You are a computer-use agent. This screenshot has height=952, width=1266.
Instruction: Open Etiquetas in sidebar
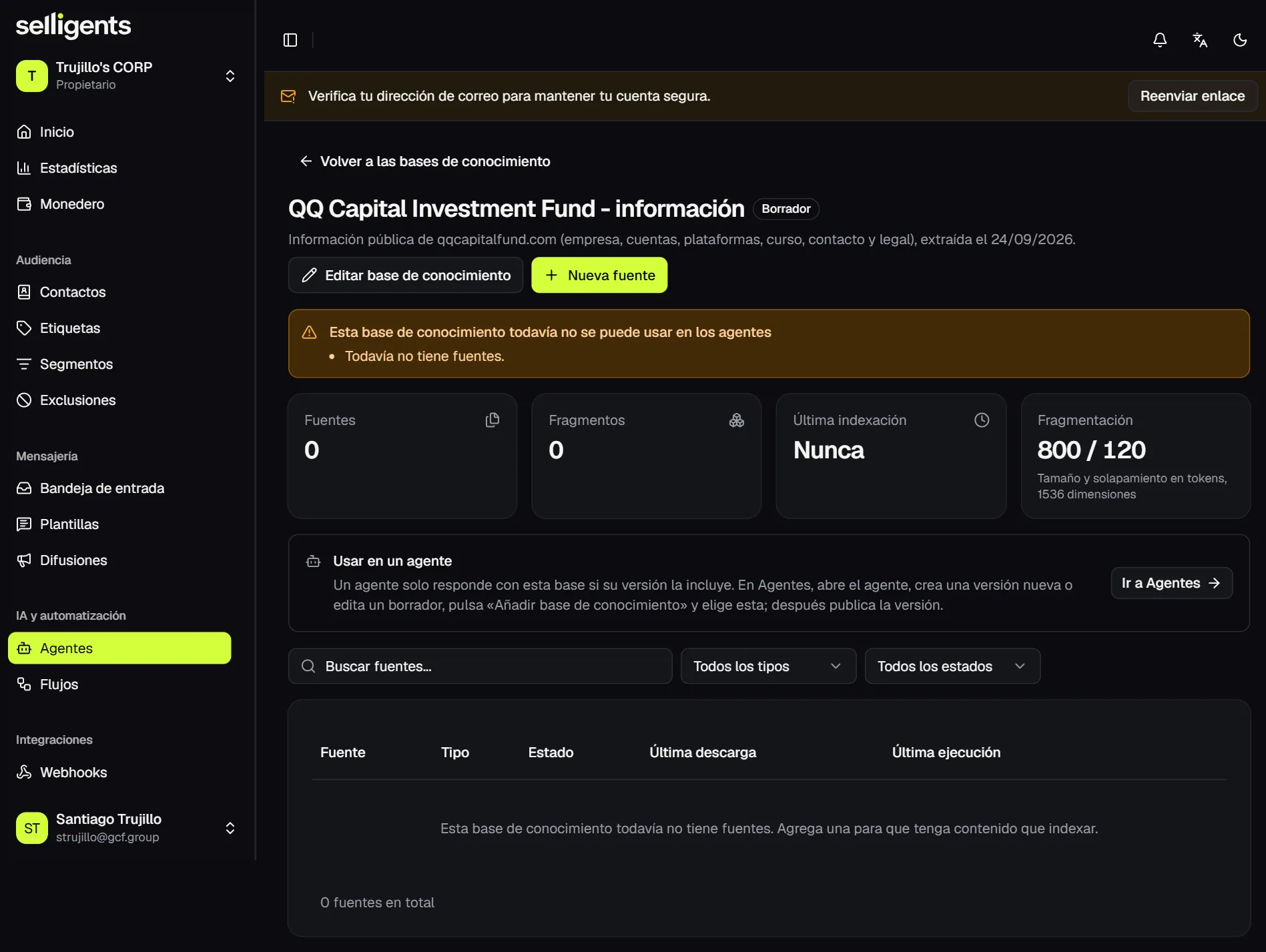coord(119,328)
